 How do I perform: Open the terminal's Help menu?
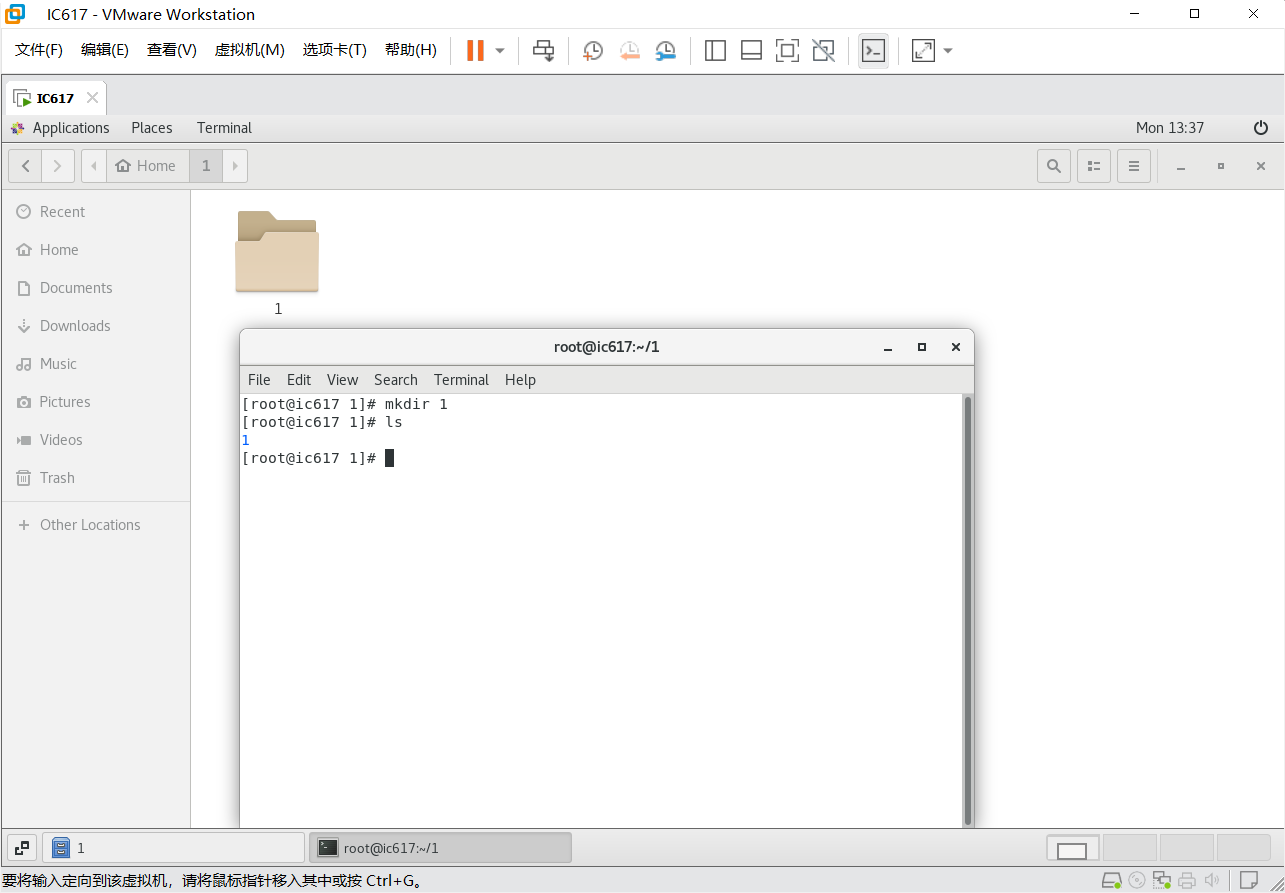pos(520,380)
